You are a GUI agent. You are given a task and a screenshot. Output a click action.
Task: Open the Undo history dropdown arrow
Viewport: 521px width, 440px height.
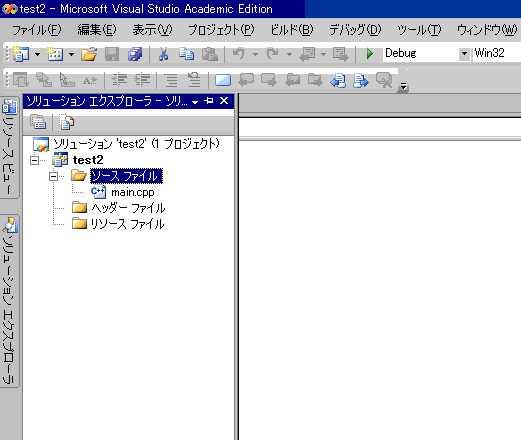(255, 54)
